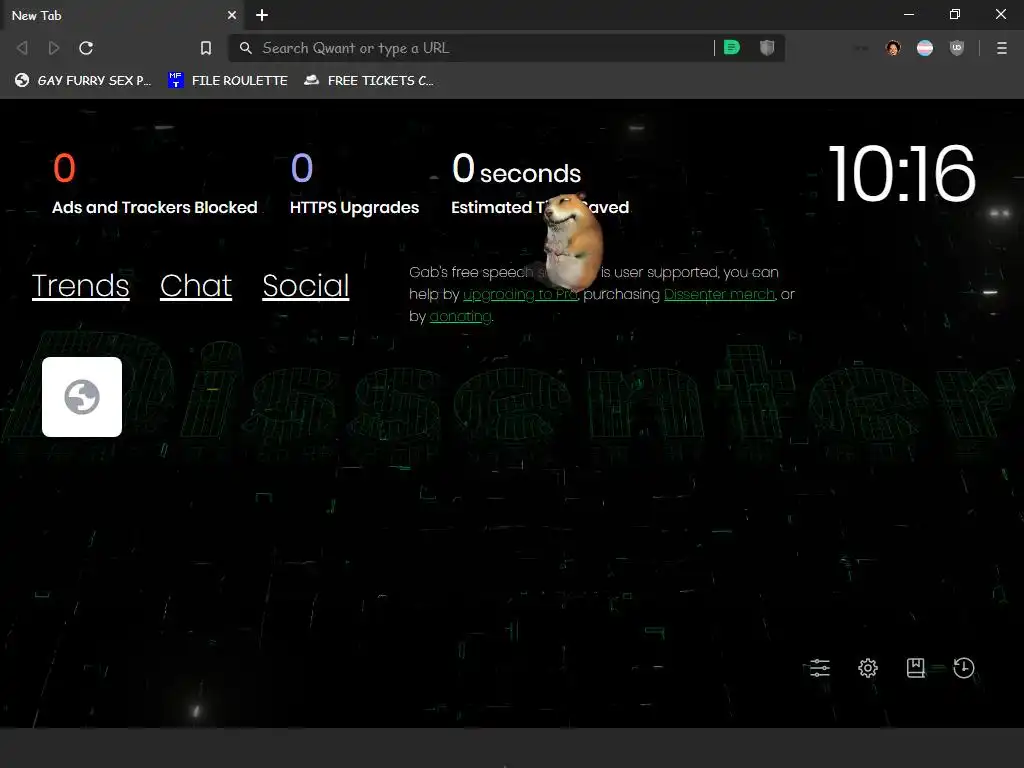1024x768 pixels.
Task: Go forward with the forward arrow
Action: coord(54,48)
